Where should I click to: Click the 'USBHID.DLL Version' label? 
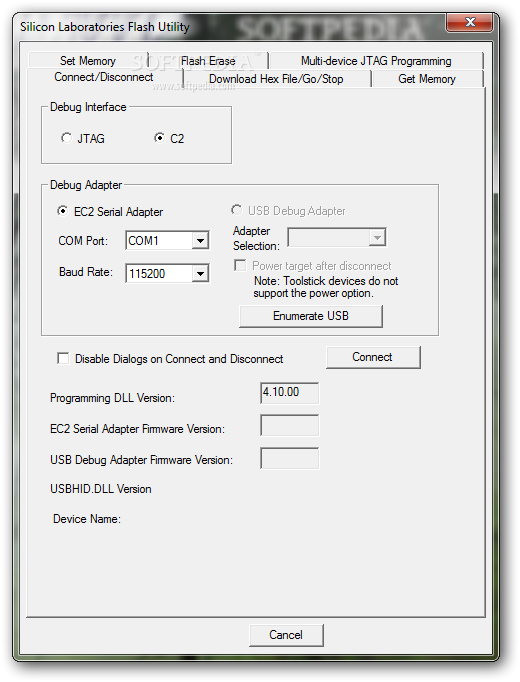101,489
